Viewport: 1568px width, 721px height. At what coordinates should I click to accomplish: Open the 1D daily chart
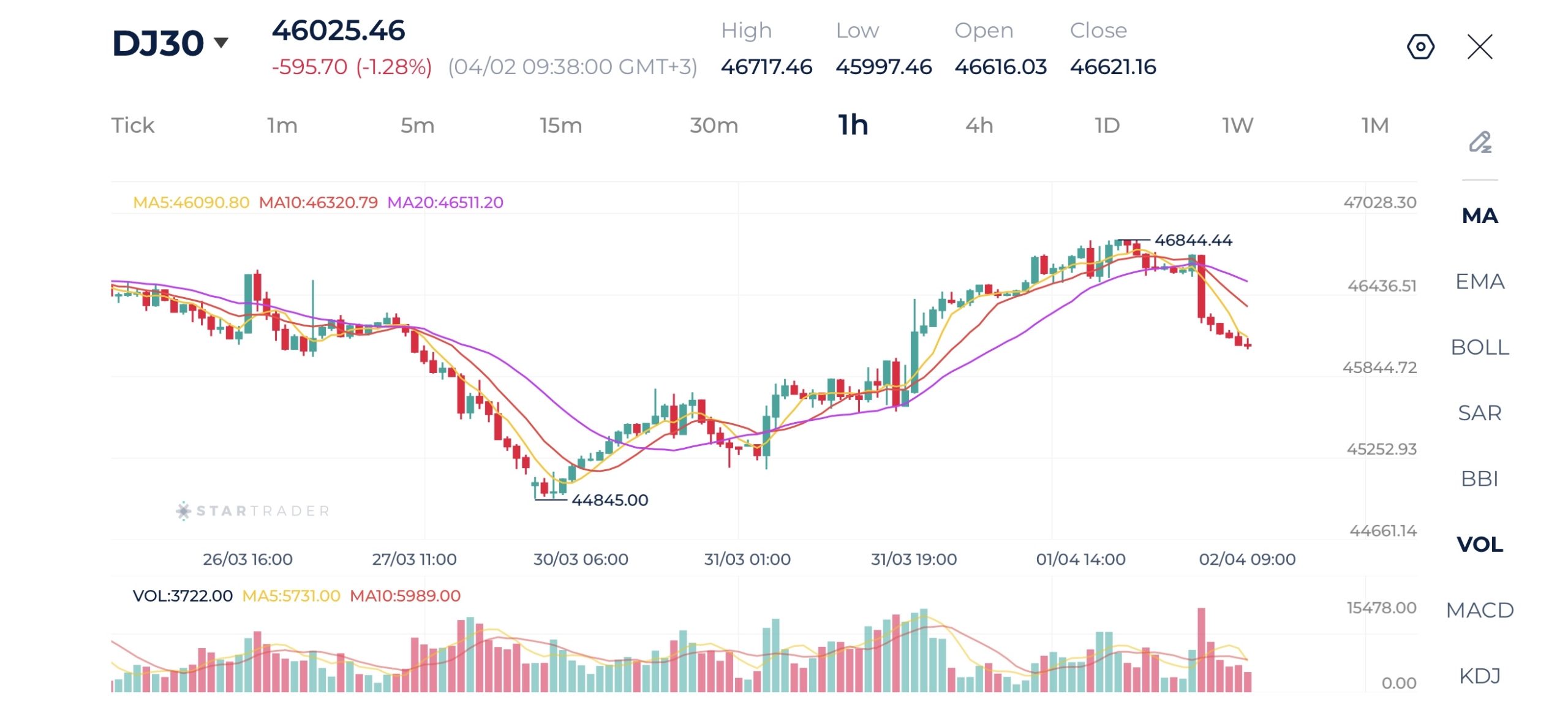click(1107, 126)
